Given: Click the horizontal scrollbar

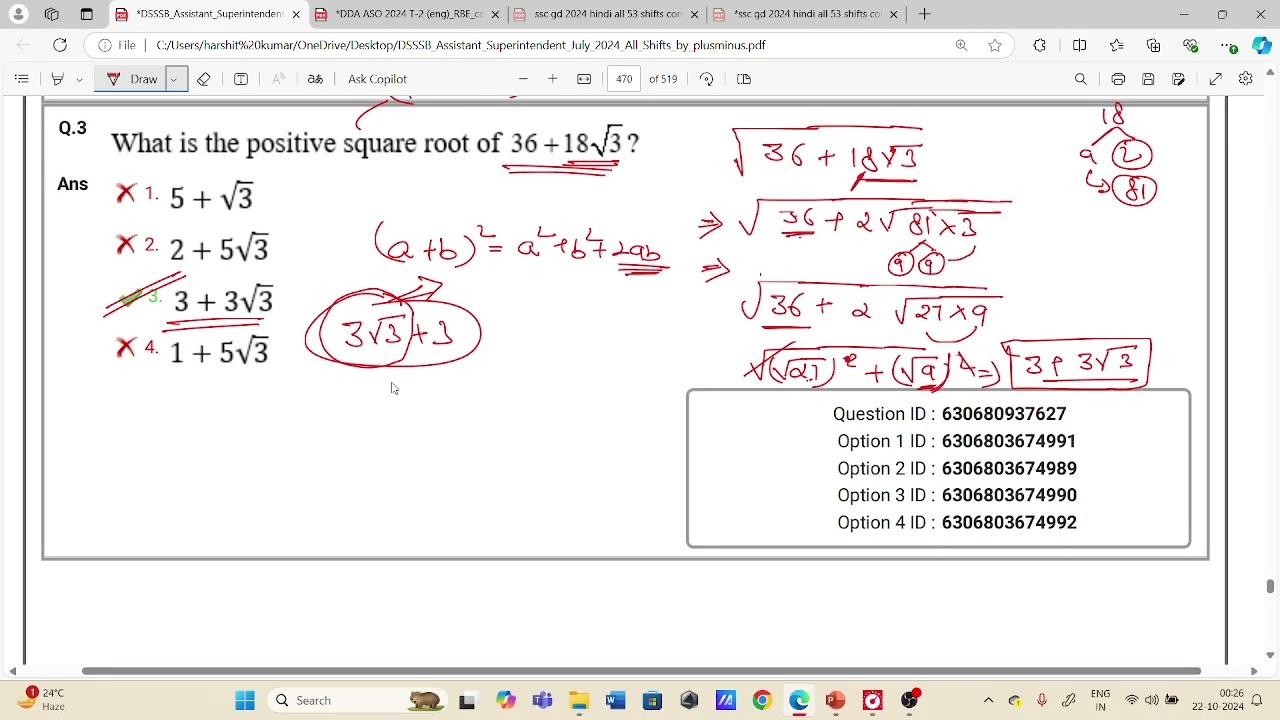Looking at the screenshot, I should [x=641, y=671].
